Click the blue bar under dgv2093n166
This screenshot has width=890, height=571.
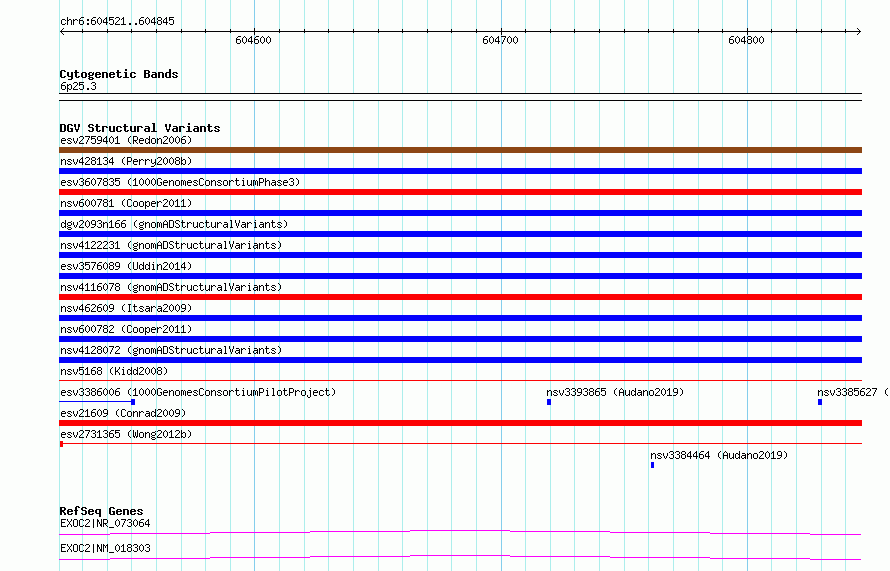(460, 234)
